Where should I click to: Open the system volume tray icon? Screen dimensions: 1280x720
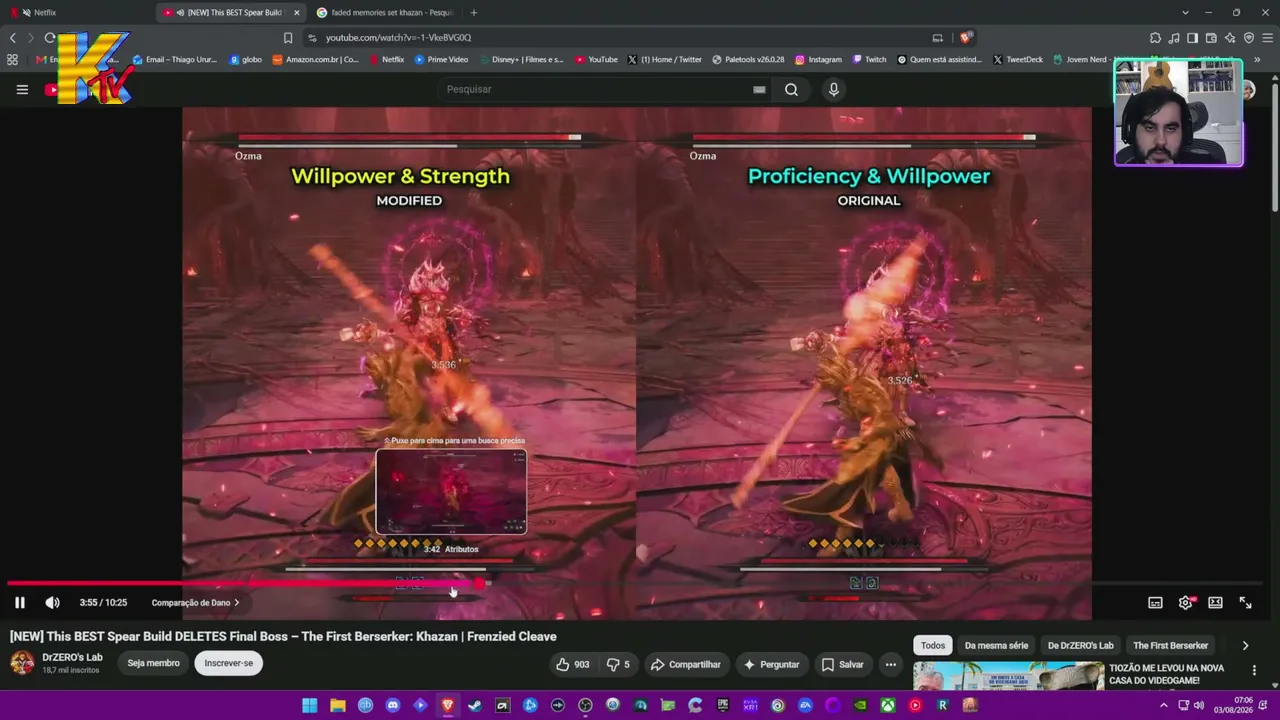click(1199, 705)
